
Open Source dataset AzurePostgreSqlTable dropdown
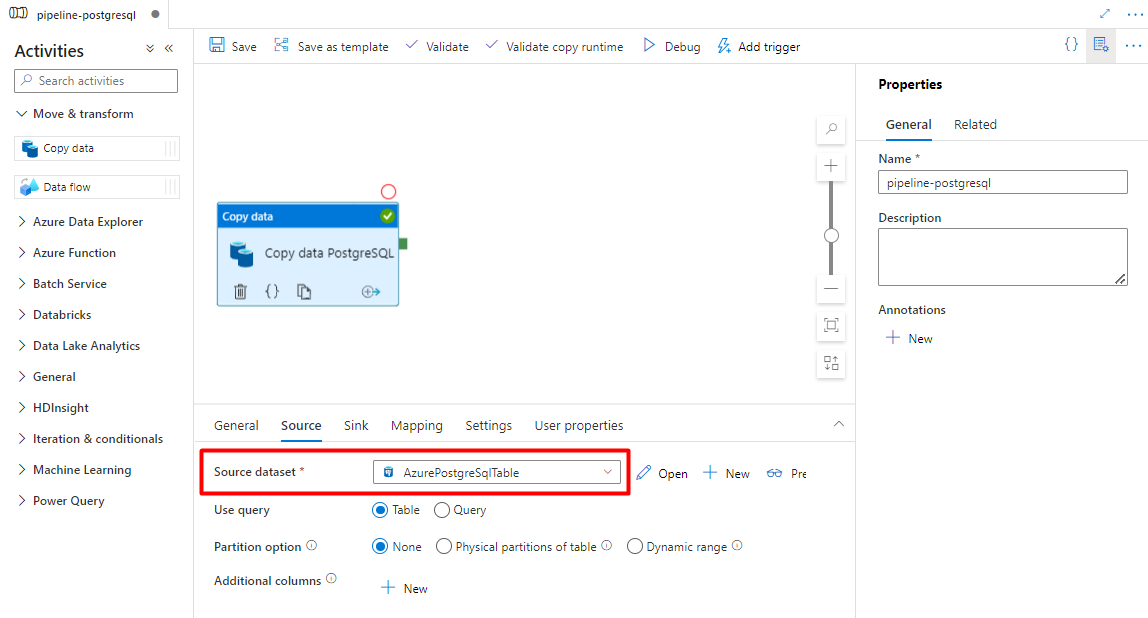(x=497, y=472)
